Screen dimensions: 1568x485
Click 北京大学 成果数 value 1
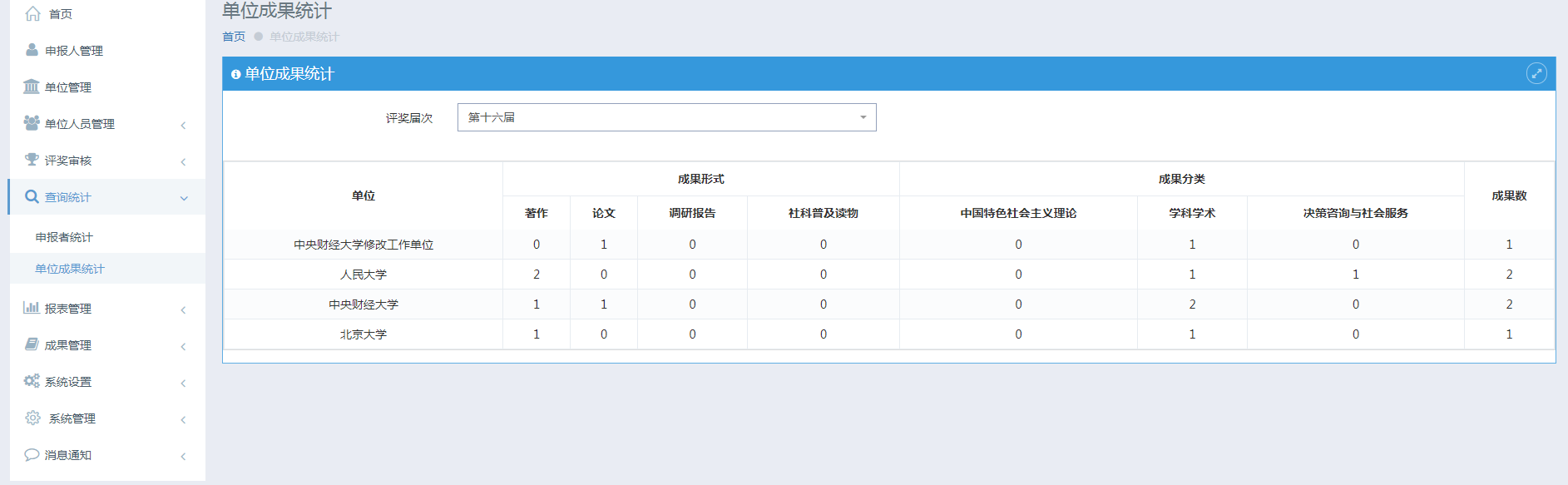tap(1509, 334)
